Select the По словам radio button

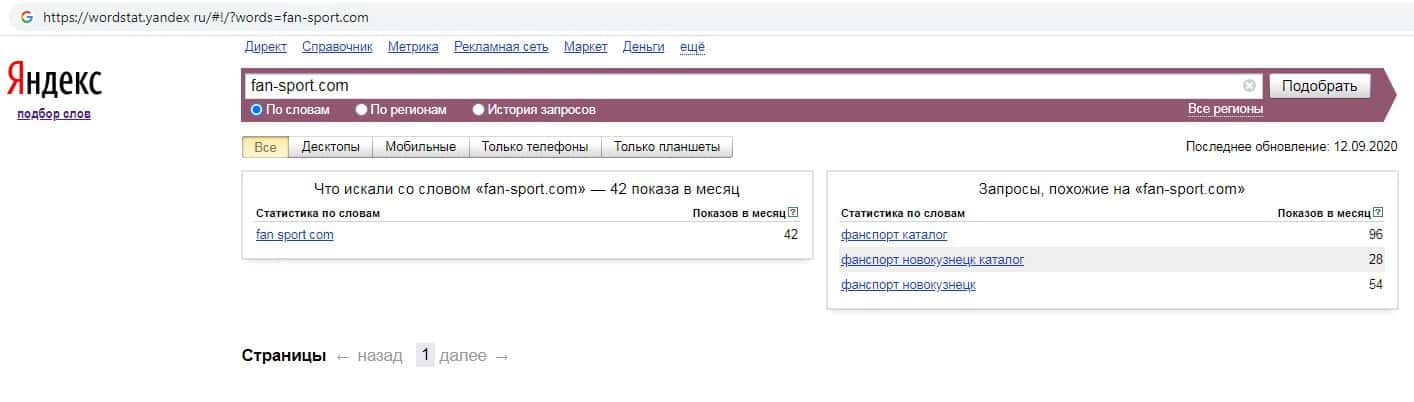coord(256,110)
